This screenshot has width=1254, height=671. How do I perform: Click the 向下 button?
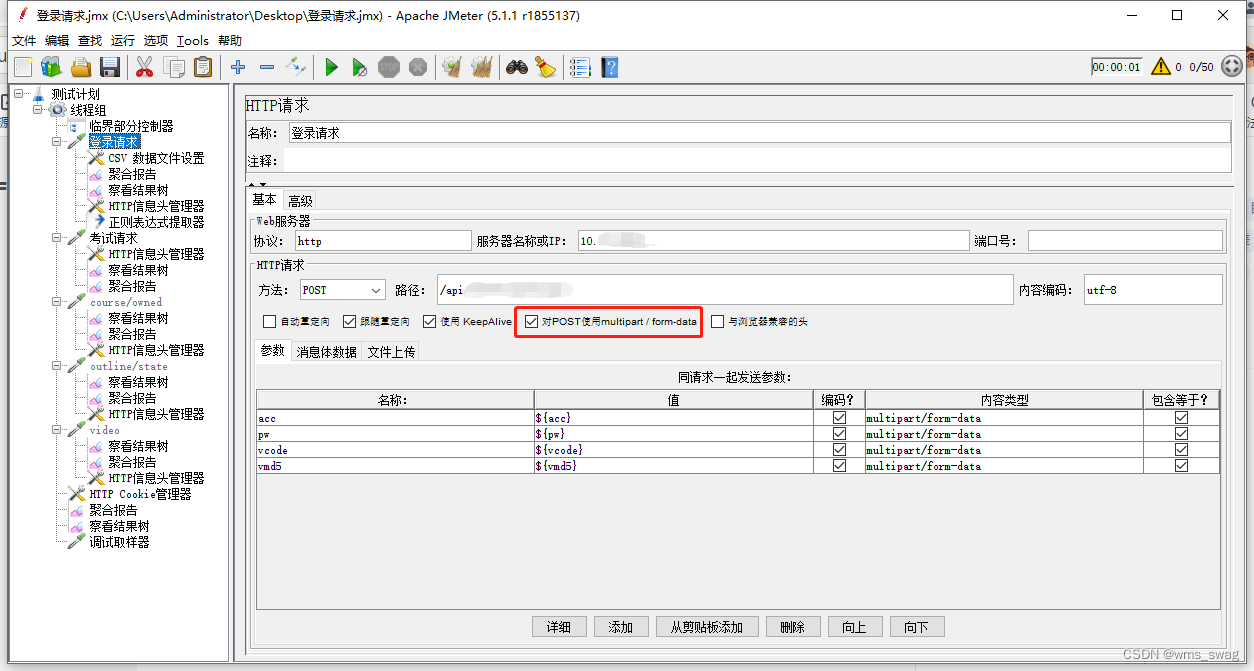(917, 627)
